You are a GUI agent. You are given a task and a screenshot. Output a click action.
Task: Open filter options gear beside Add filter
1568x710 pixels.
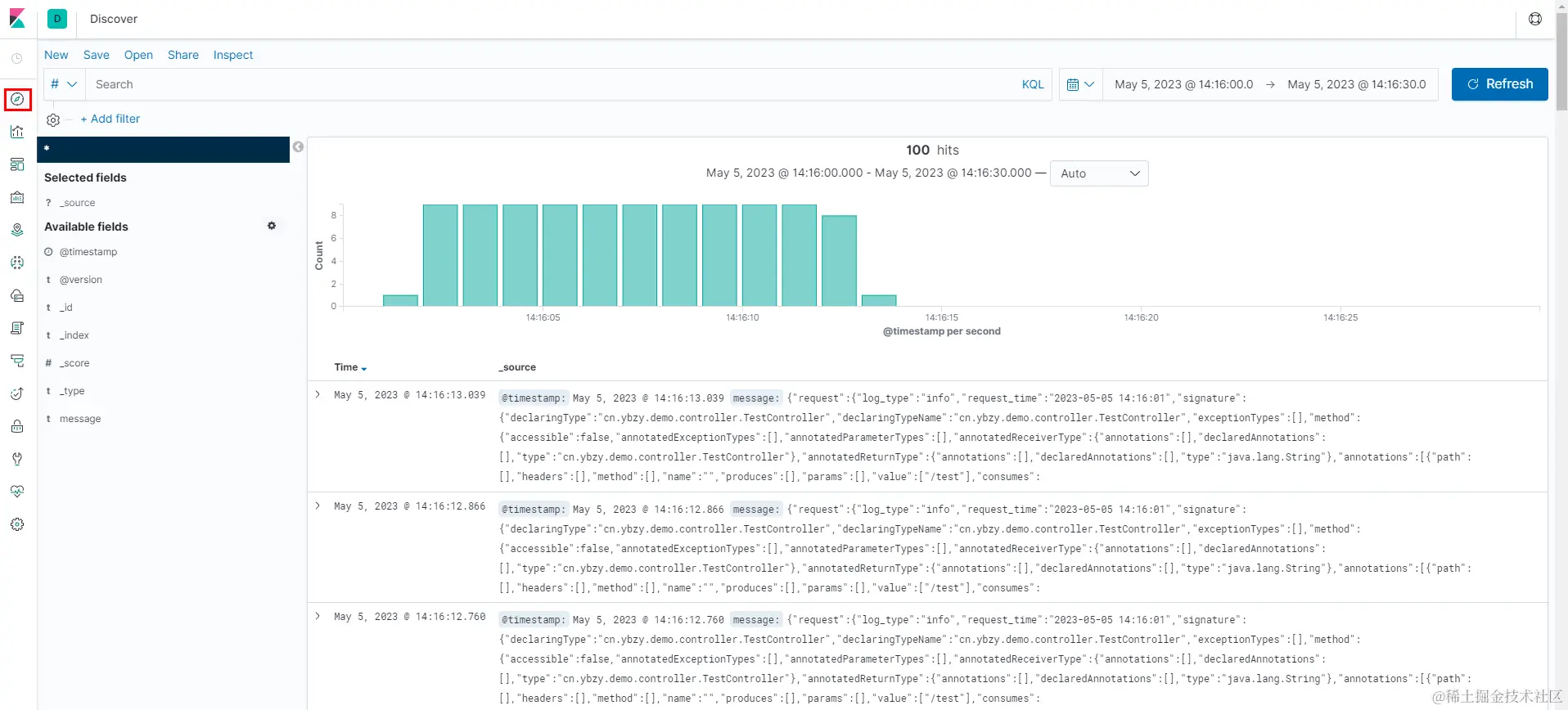point(53,119)
